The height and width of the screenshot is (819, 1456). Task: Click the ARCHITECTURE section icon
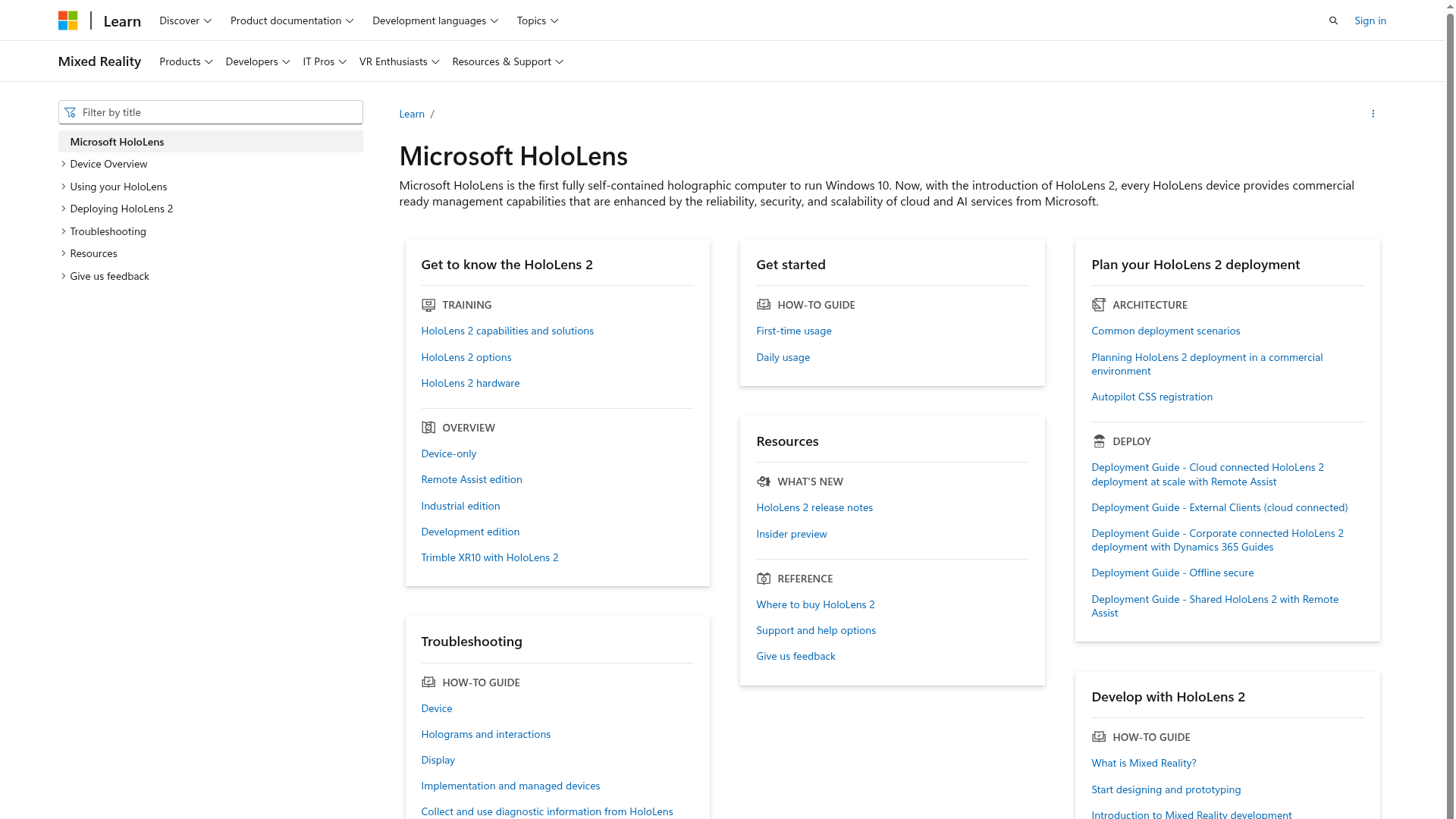coord(1099,305)
